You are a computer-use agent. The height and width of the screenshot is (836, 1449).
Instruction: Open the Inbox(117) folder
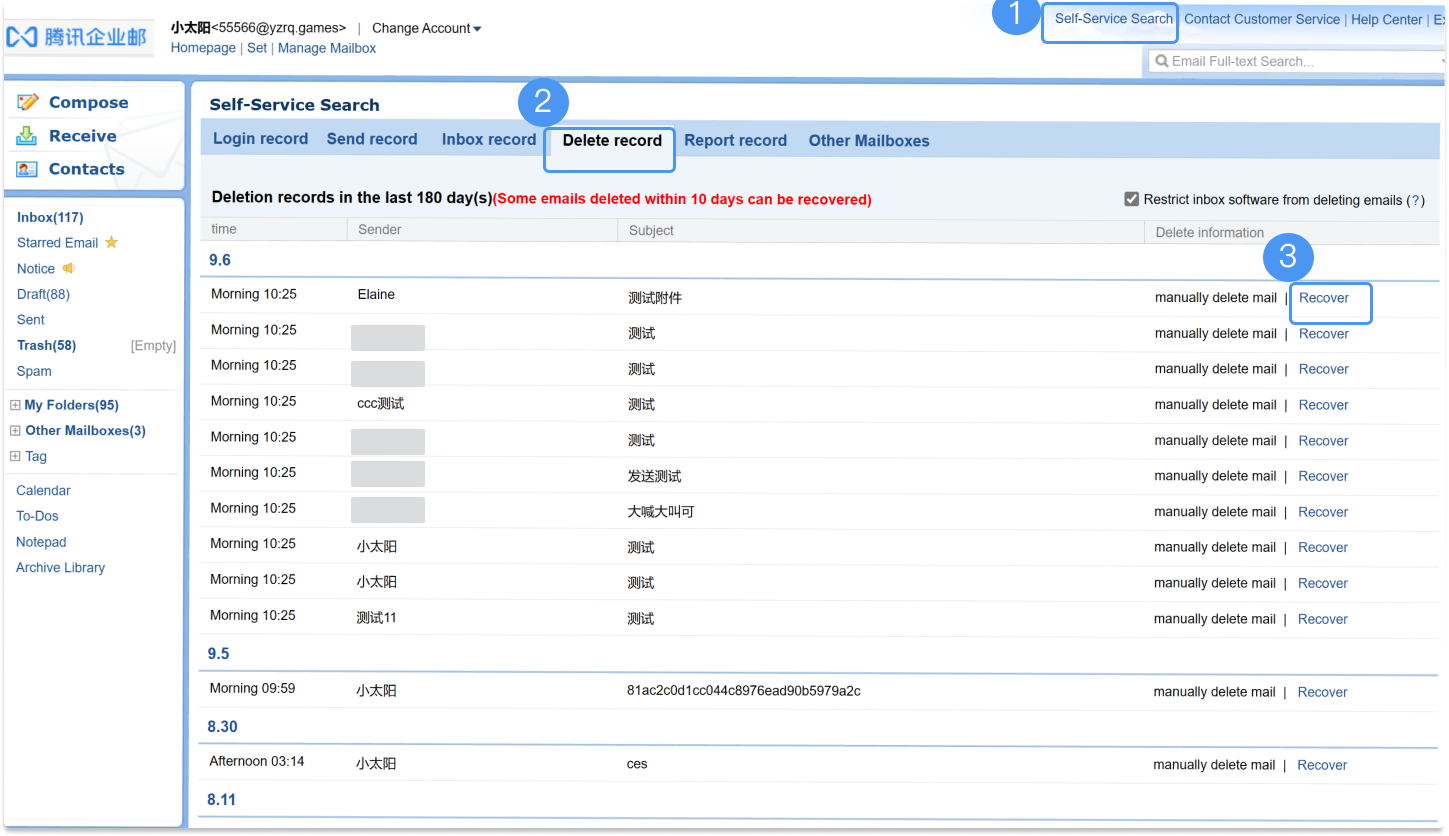[x=50, y=217]
